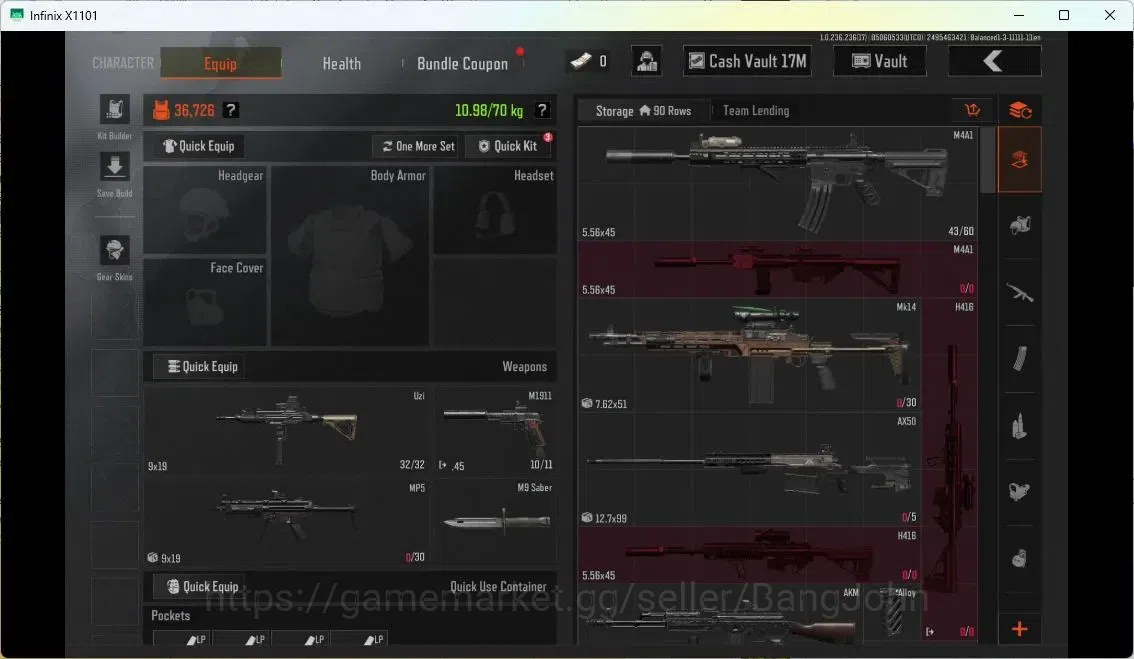Select the AX50 sniper rifle in storage
Image resolution: width=1134 pixels, height=659 pixels.
pos(749,469)
